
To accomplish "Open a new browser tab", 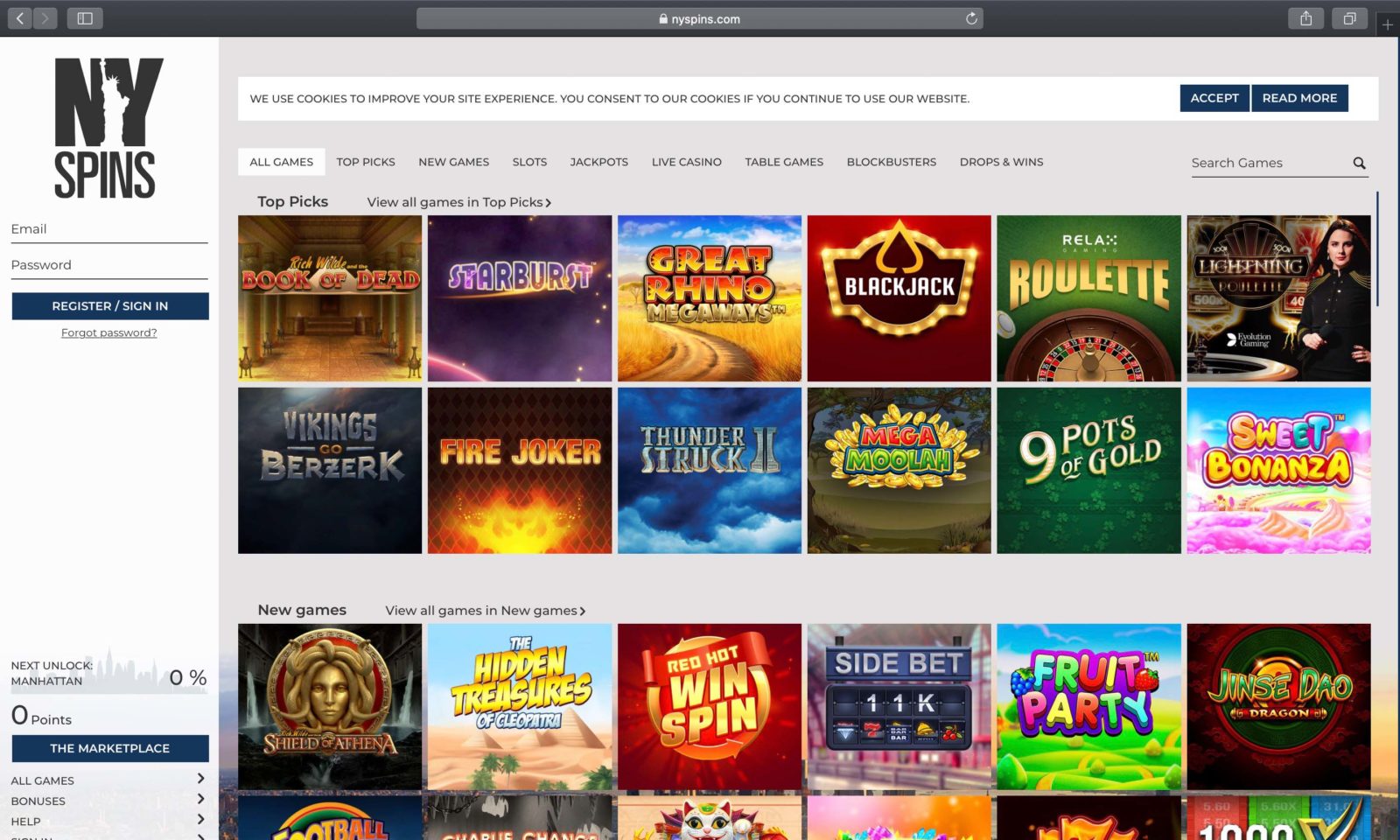I will [x=1388, y=24].
